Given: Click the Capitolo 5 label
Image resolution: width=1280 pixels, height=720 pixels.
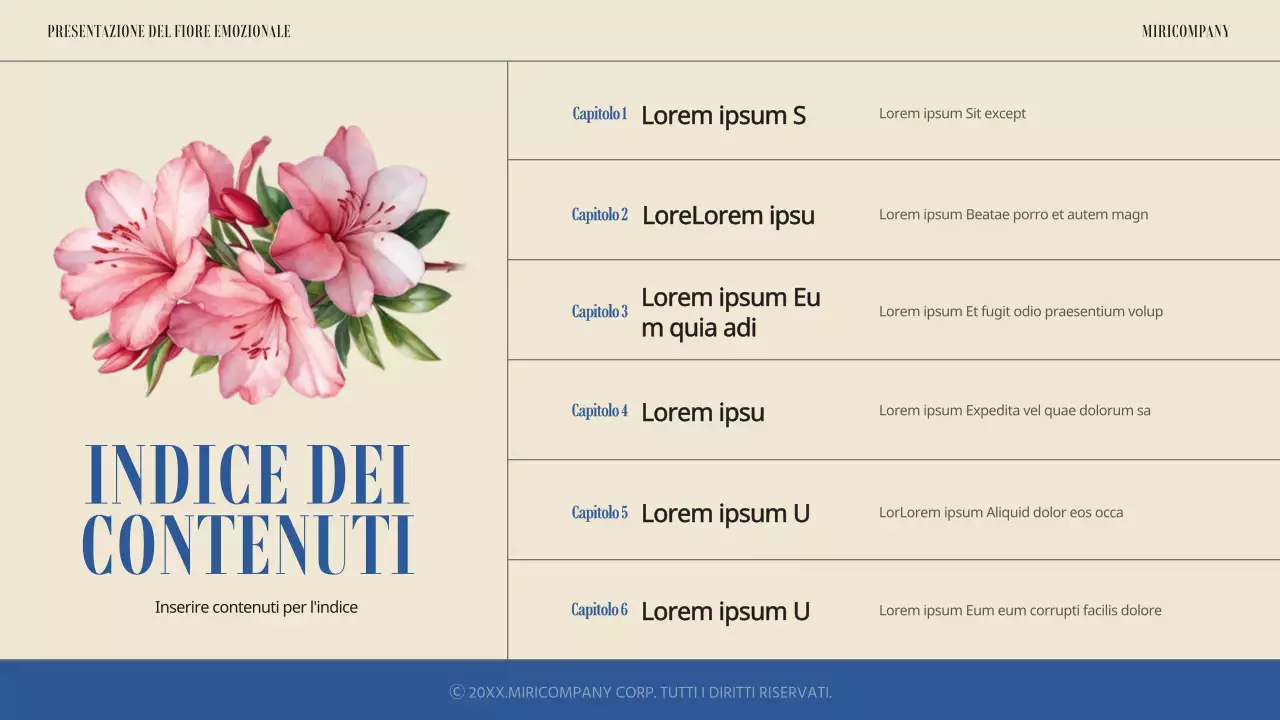Looking at the screenshot, I should click(598, 511).
